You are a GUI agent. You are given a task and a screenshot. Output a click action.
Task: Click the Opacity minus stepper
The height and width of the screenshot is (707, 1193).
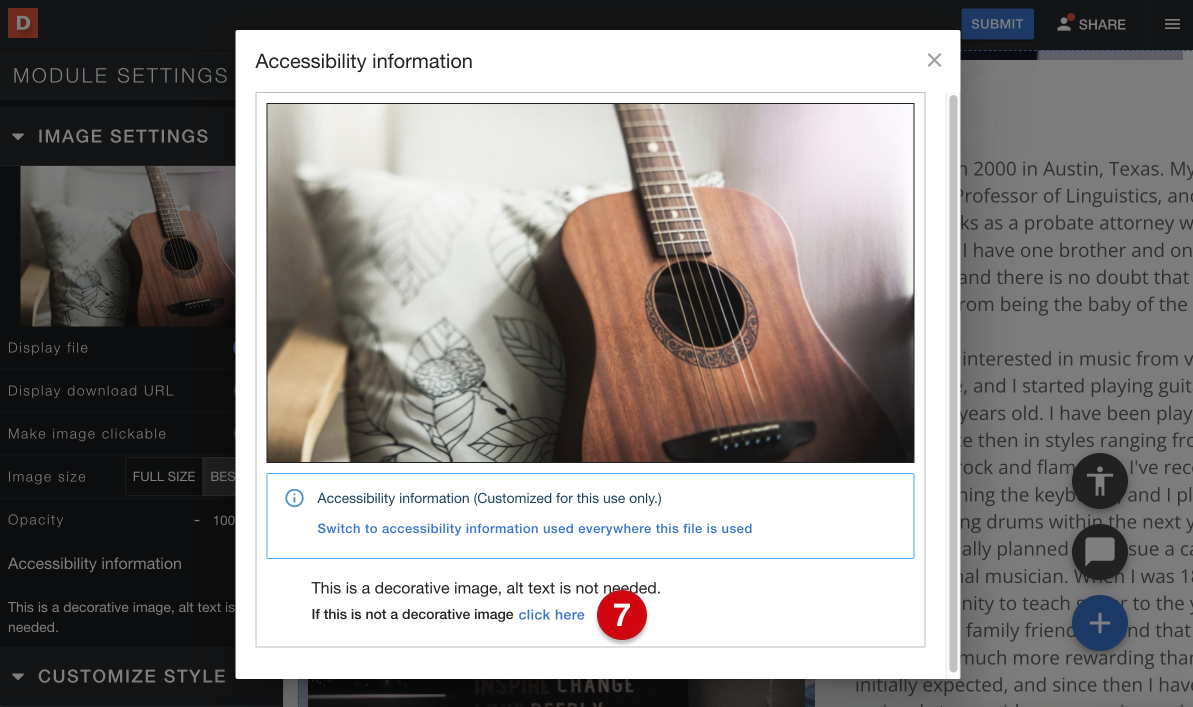click(197, 521)
